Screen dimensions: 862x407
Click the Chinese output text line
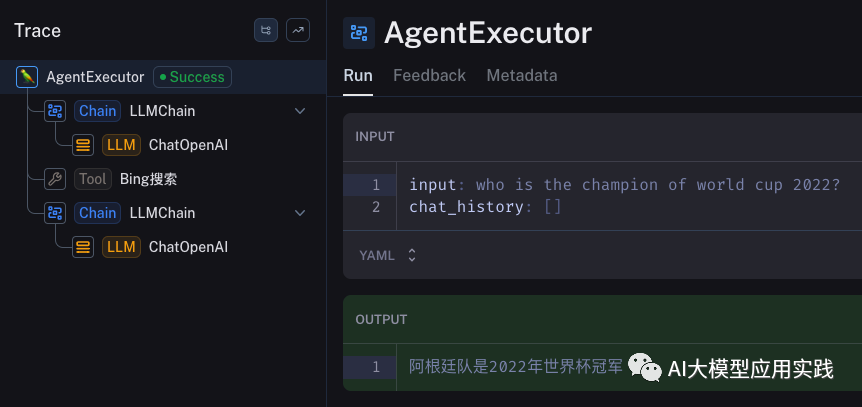tap(515, 367)
